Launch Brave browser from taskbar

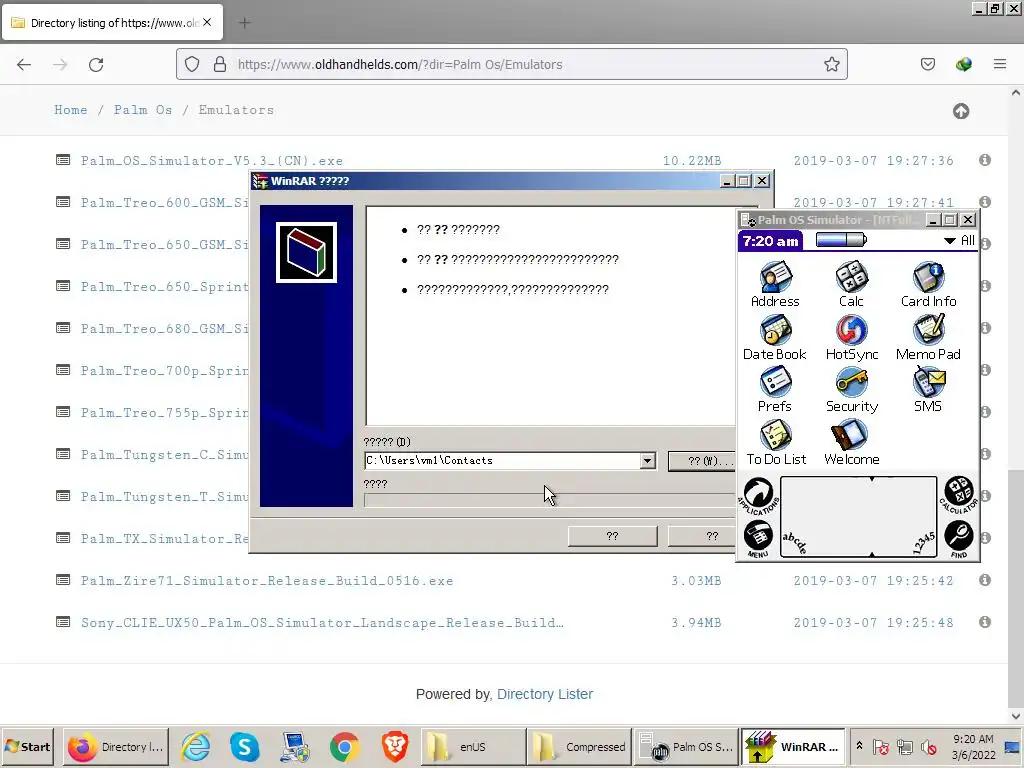point(394,746)
